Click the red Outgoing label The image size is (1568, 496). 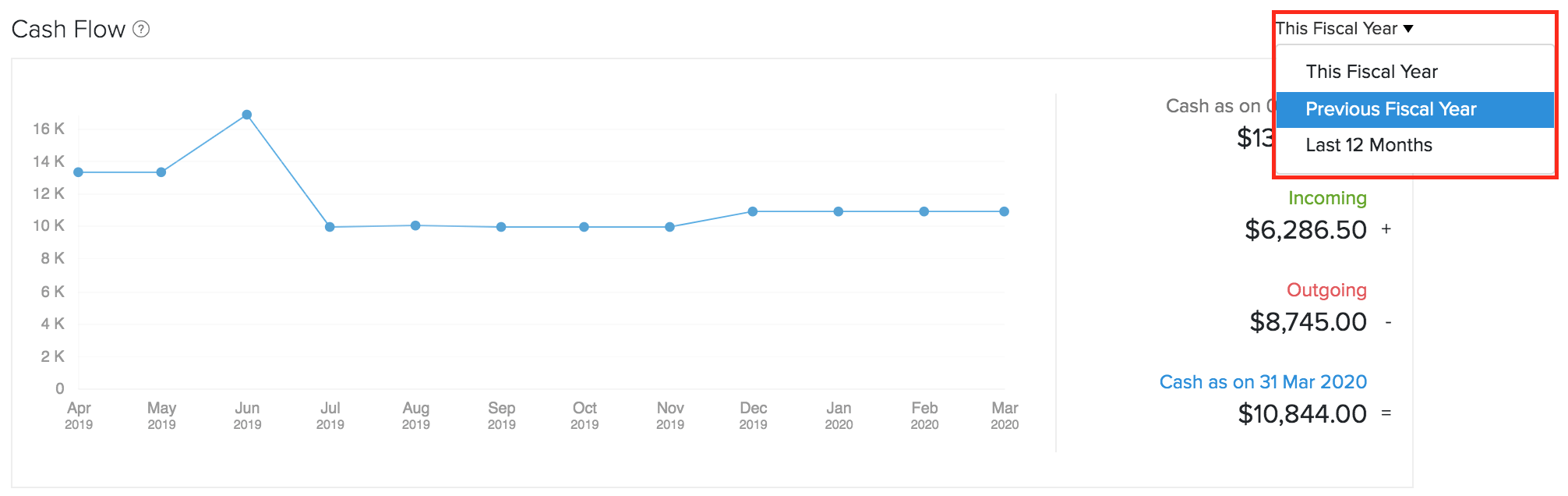(x=1326, y=290)
